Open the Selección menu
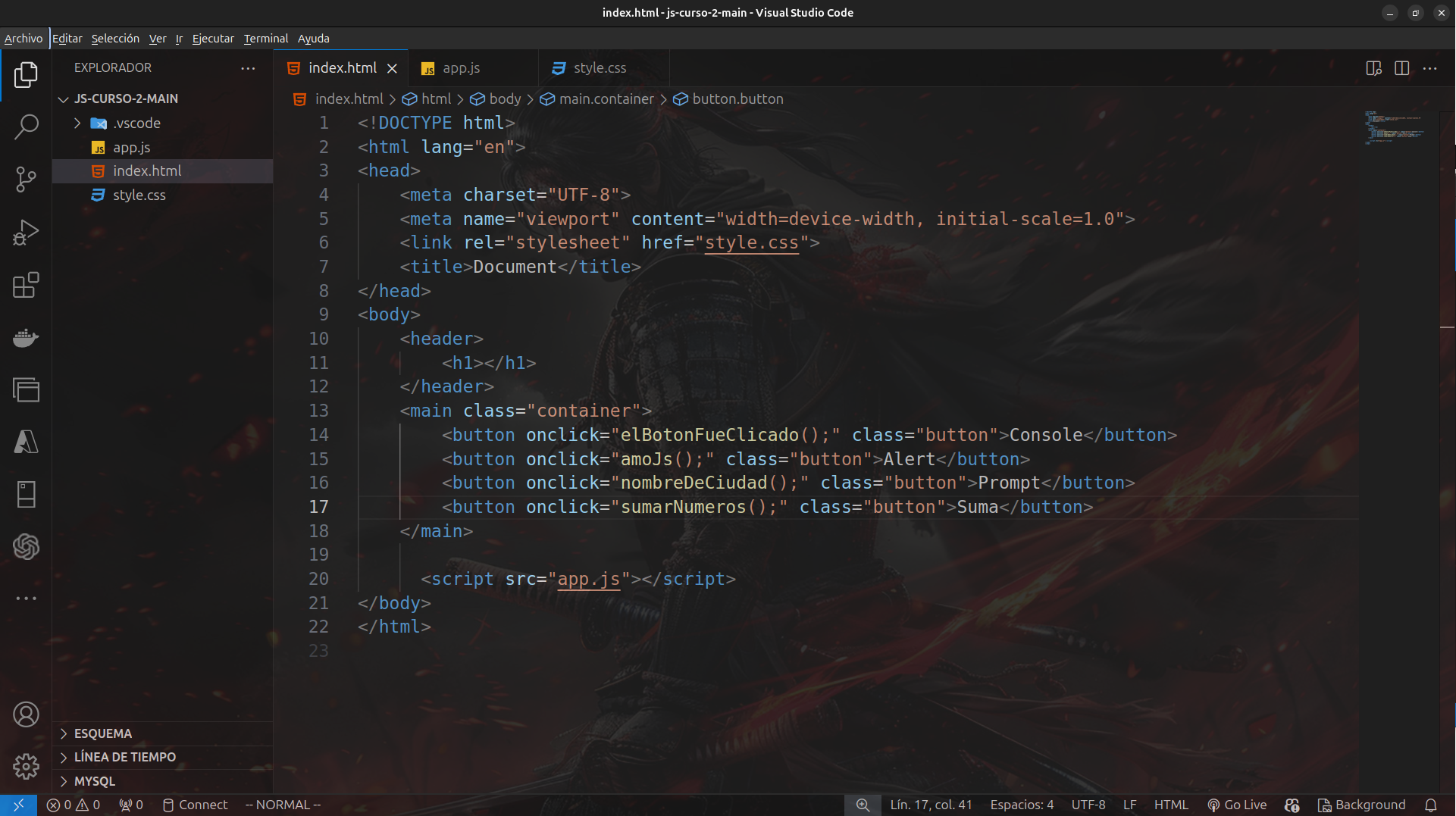 pos(115,39)
